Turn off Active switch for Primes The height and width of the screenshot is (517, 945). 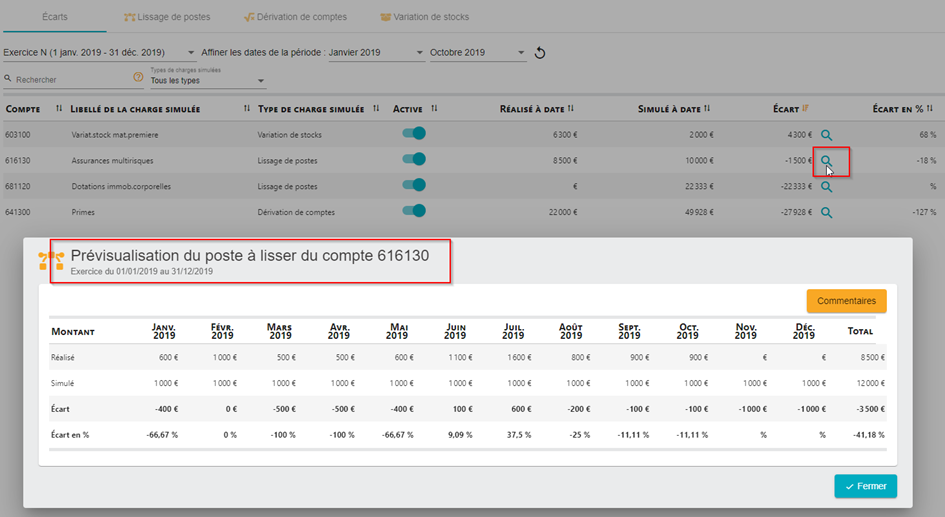[x=412, y=211]
